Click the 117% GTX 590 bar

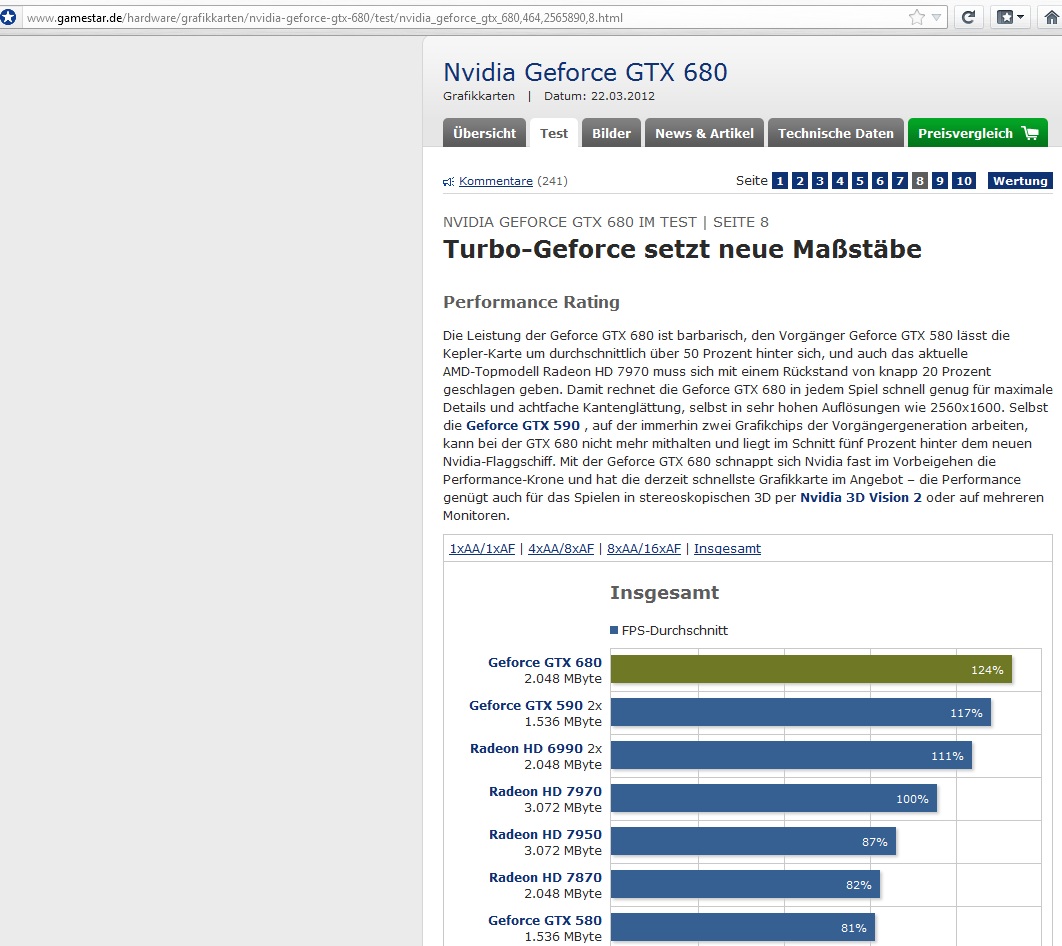pyautogui.click(x=801, y=712)
